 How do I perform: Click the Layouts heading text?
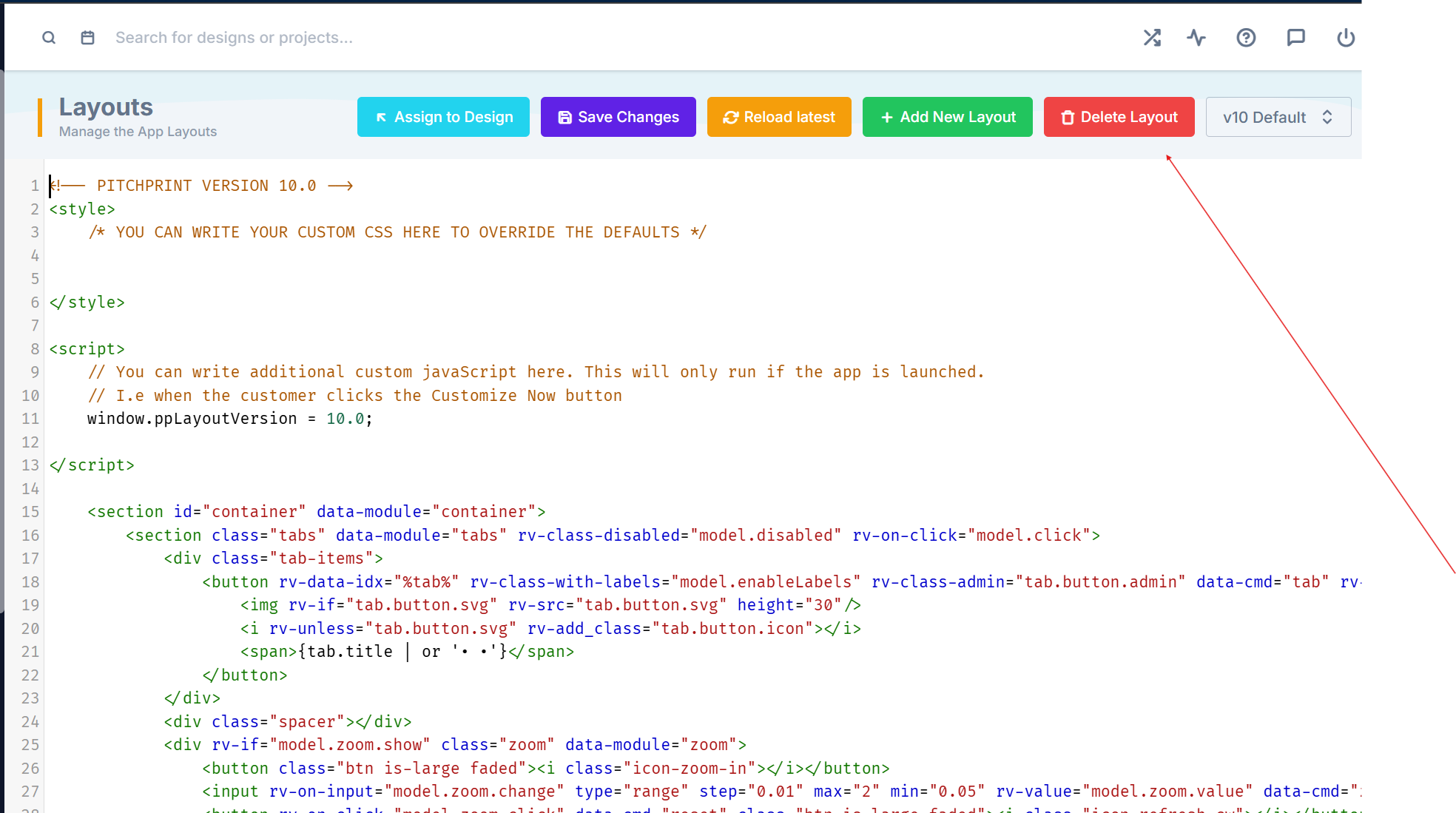[106, 107]
